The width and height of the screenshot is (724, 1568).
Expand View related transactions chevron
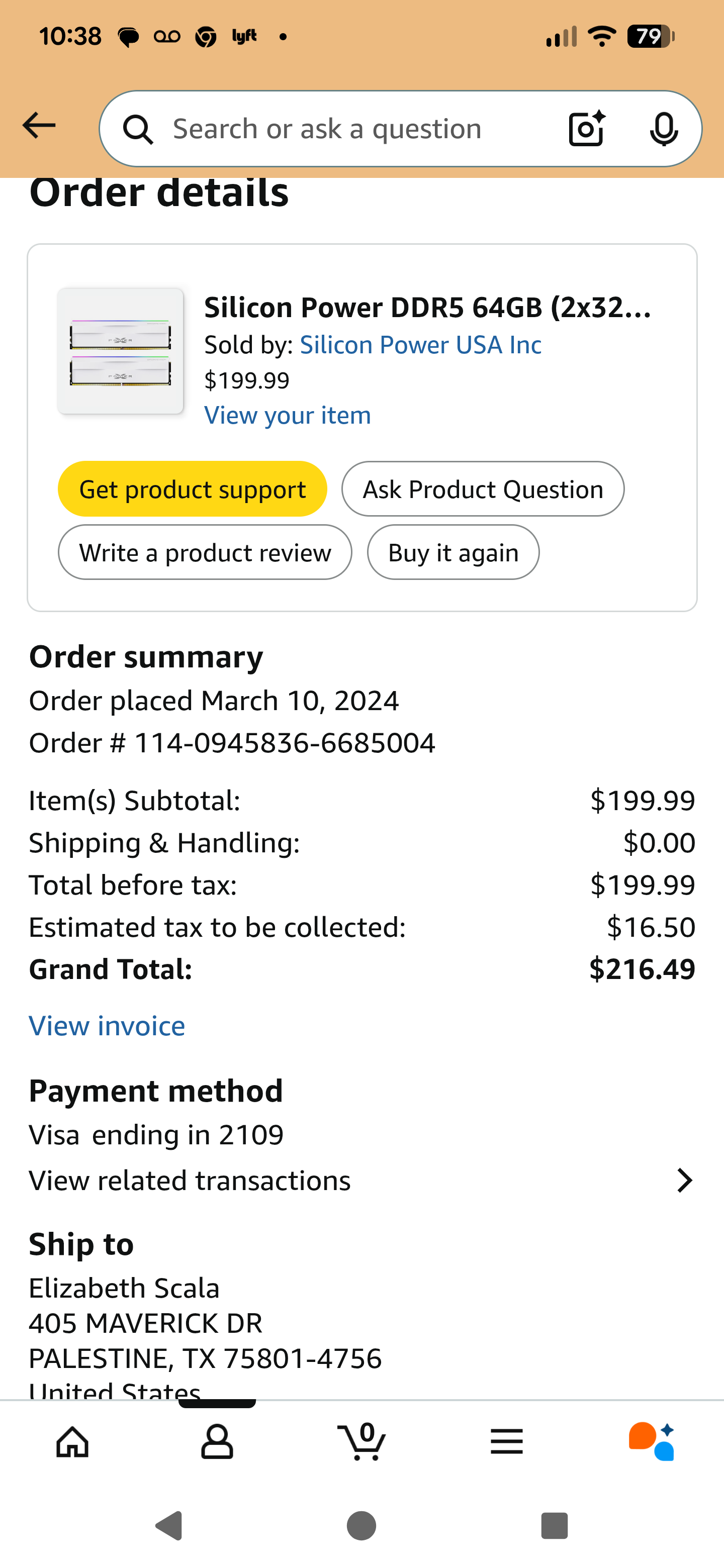click(684, 1180)
